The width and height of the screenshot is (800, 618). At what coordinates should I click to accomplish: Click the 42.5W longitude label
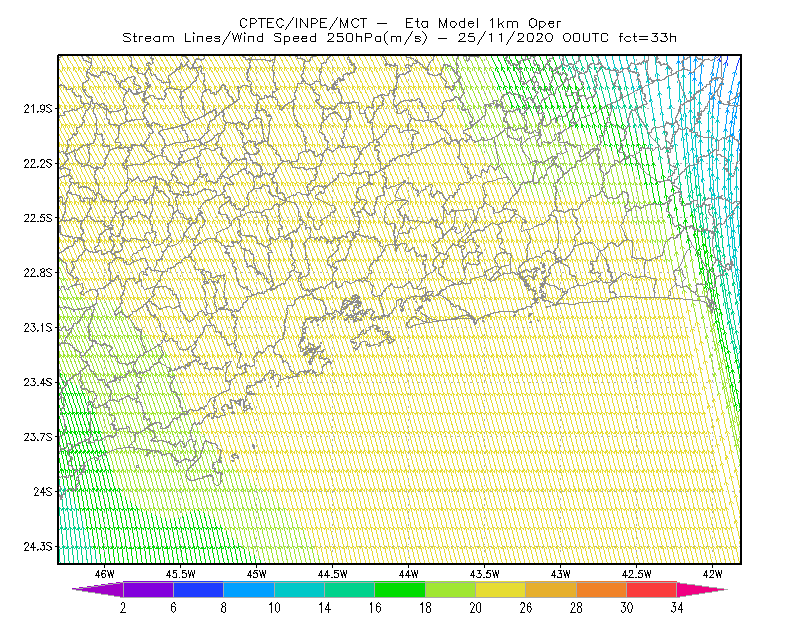636,574
